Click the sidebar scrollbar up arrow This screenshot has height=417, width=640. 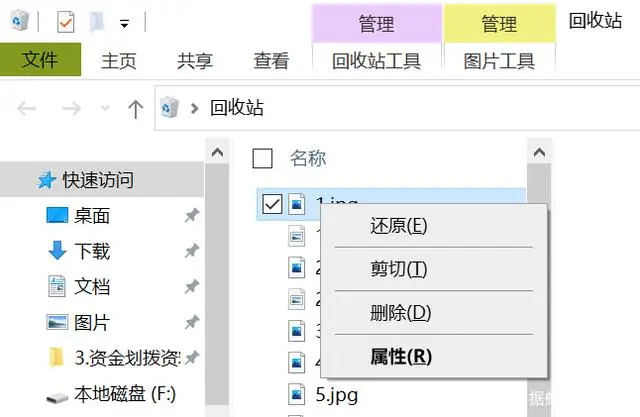(x=216, y=151)
